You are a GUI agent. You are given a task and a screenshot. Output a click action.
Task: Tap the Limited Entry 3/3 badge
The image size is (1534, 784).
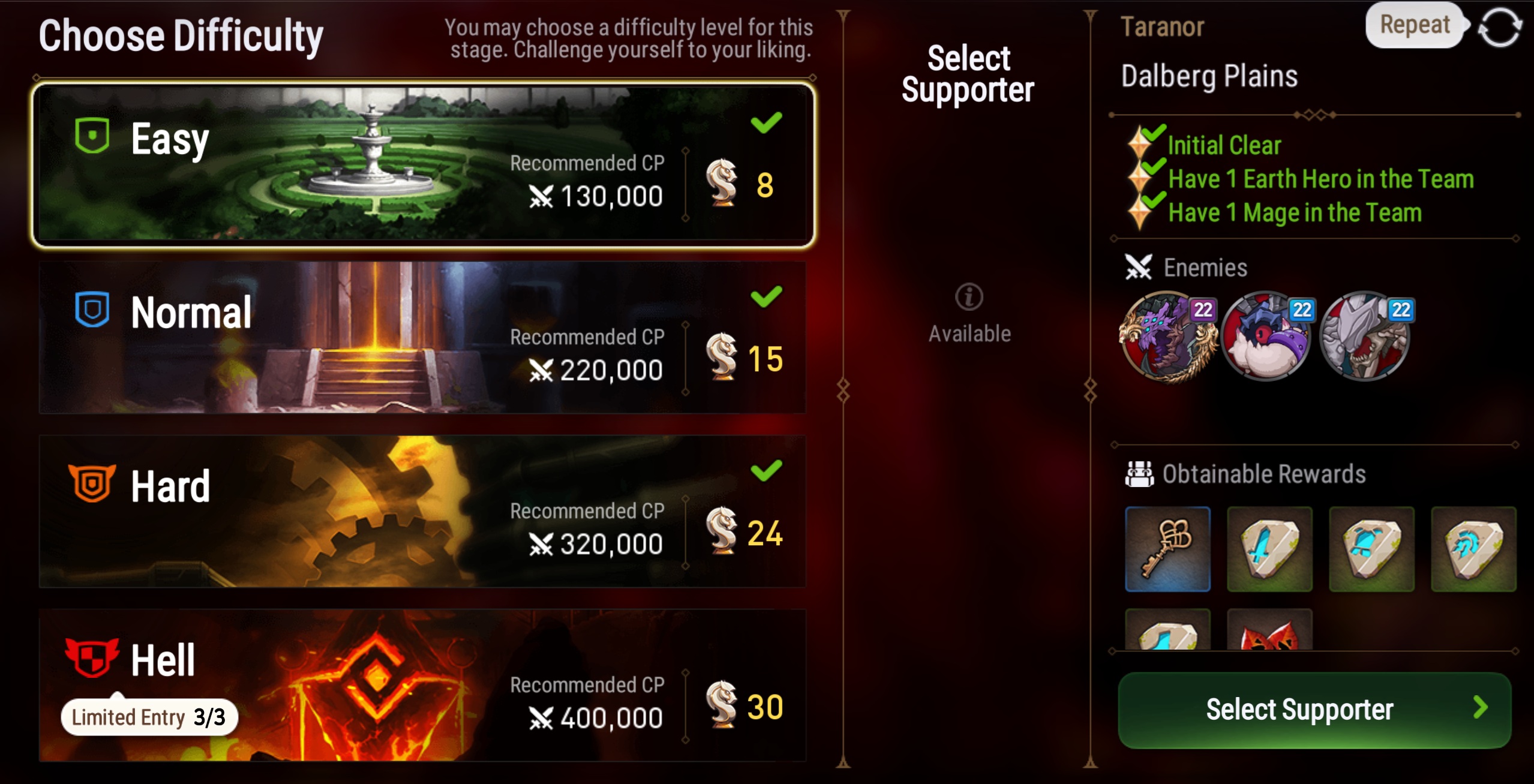[x=149, y=717]
